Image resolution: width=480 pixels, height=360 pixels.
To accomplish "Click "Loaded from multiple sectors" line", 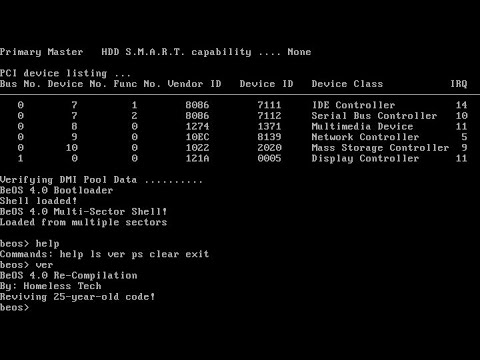I will (84, 222).
